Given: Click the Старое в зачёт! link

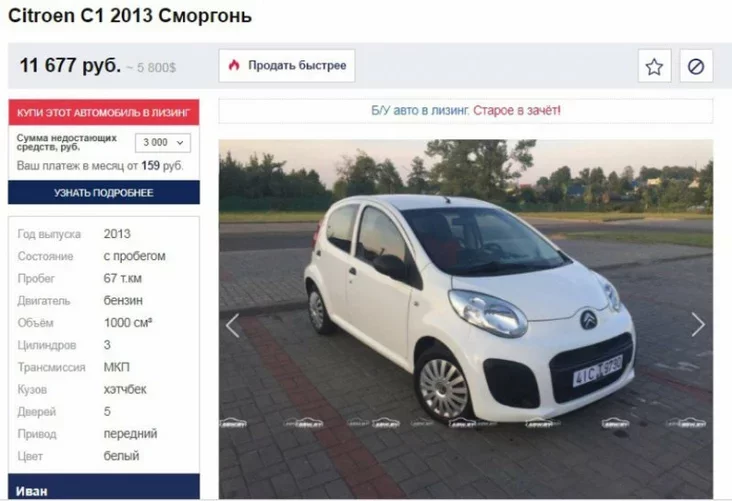Looking at the screenshot, I should click(517, 111).
